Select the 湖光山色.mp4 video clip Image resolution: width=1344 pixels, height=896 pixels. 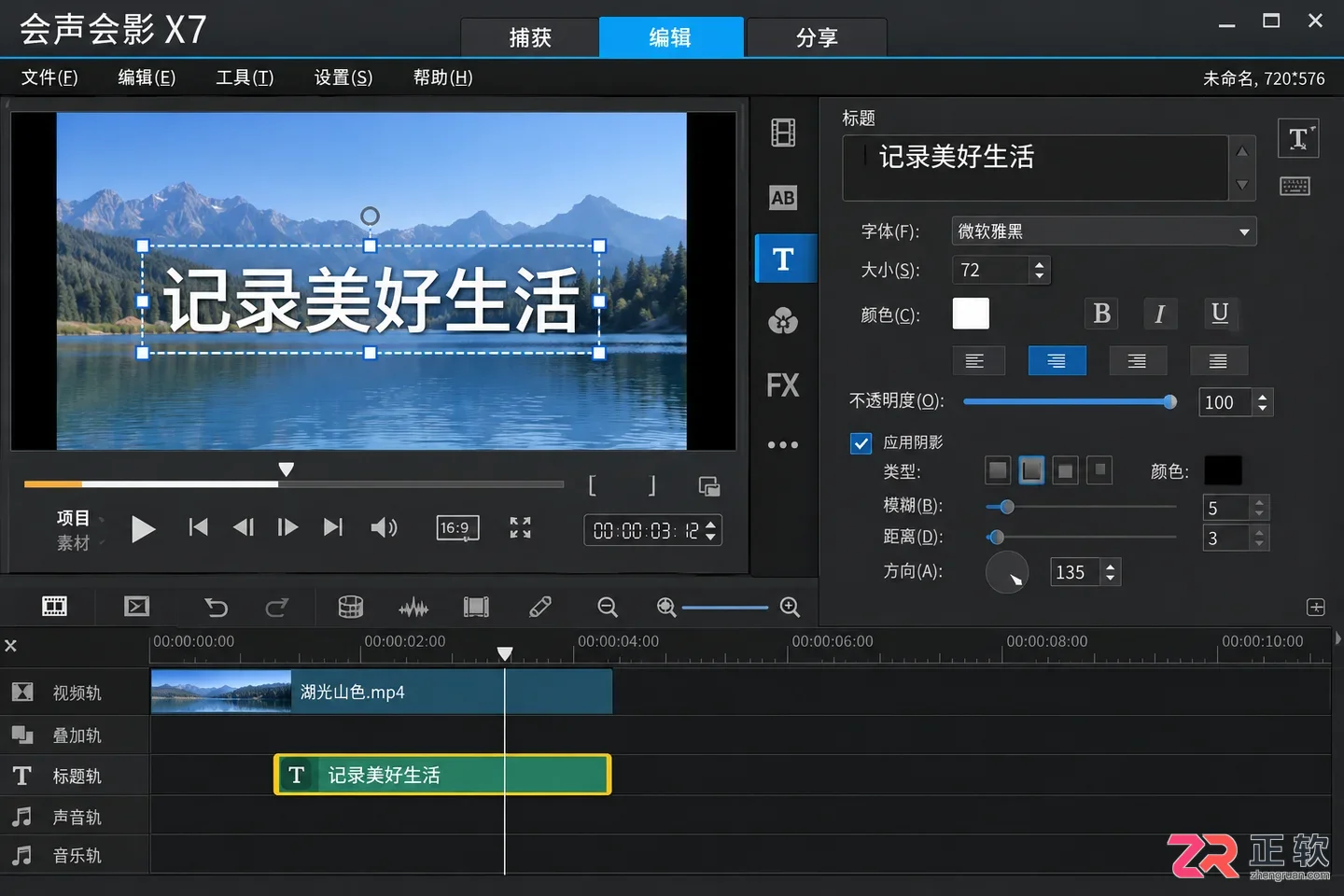point(382,692)
